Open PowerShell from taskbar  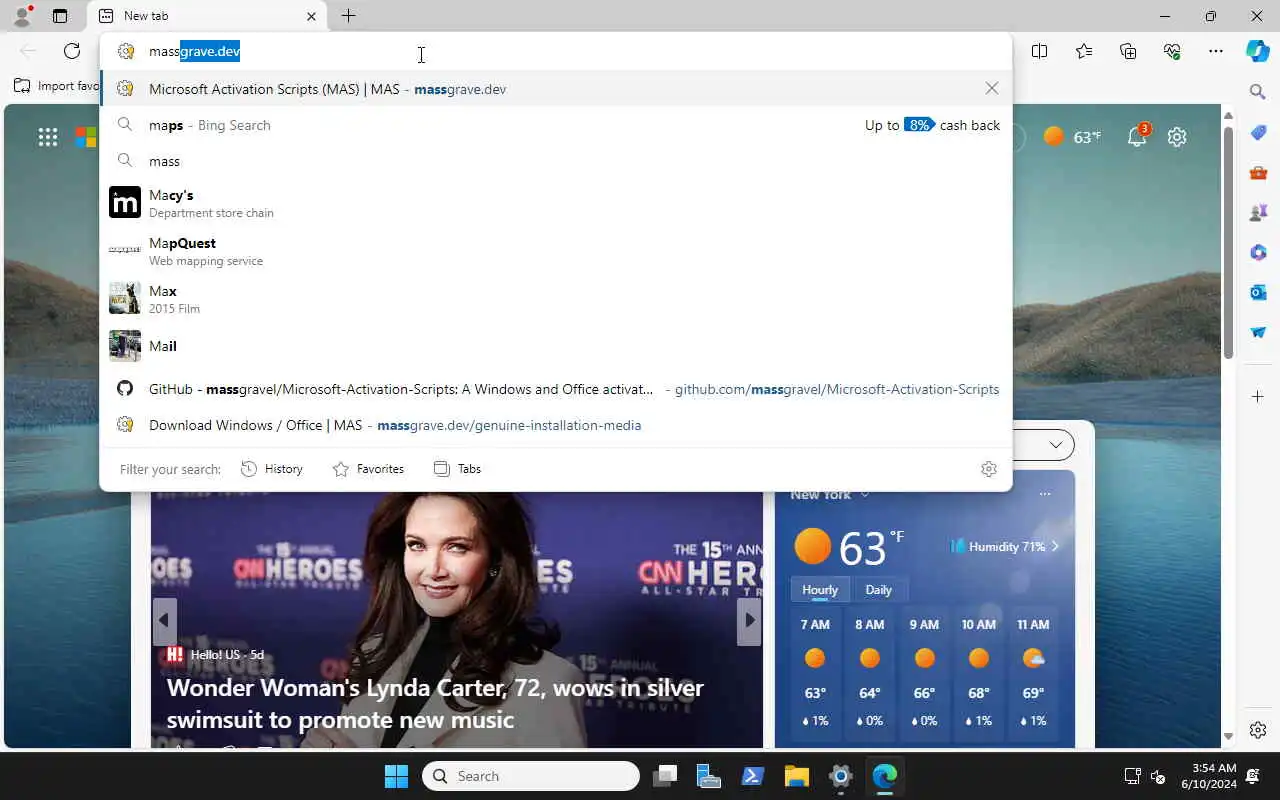(x=753, y=776)
